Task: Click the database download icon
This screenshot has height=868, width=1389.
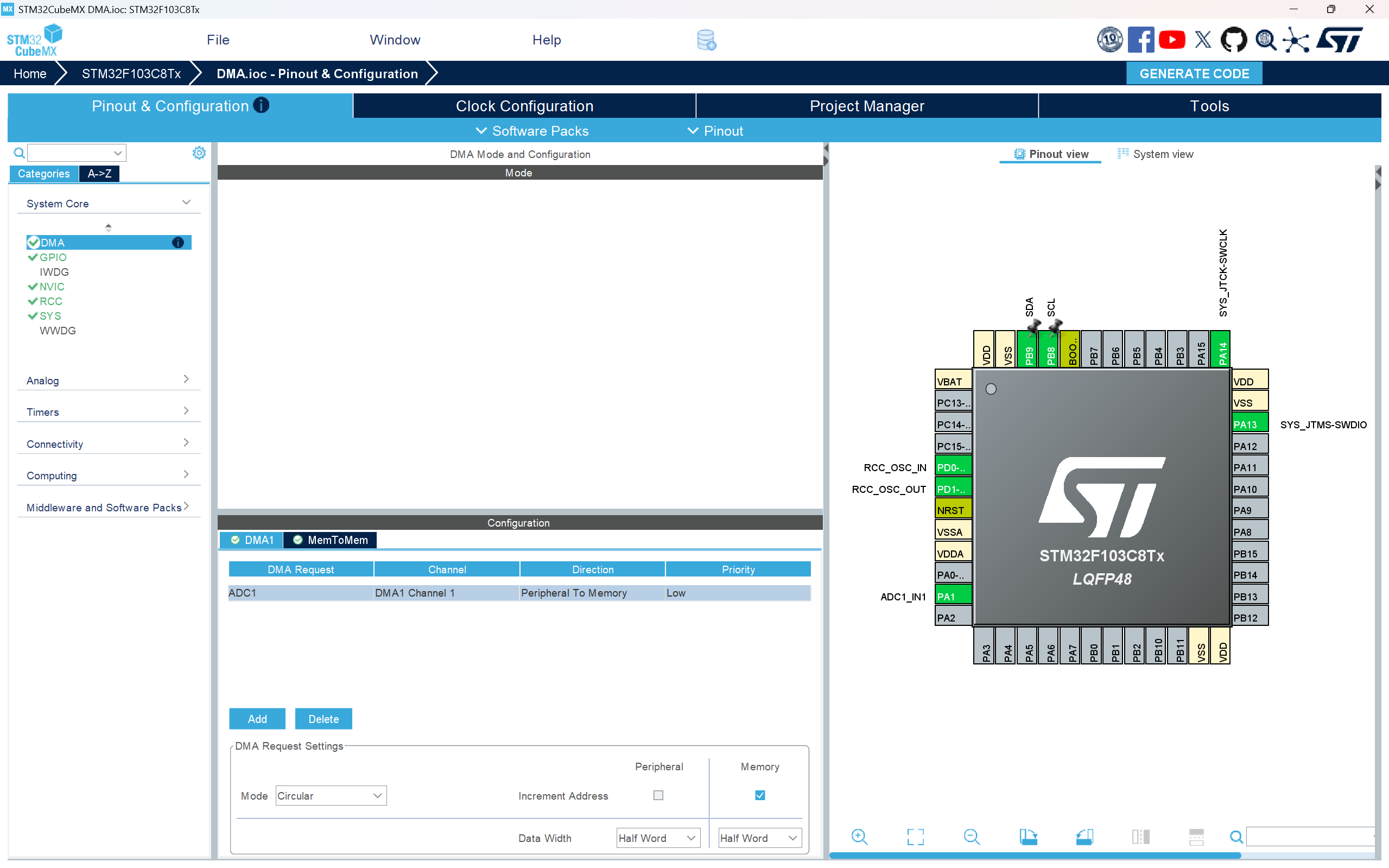Action: pyautogui.click(x=706, y=40)
